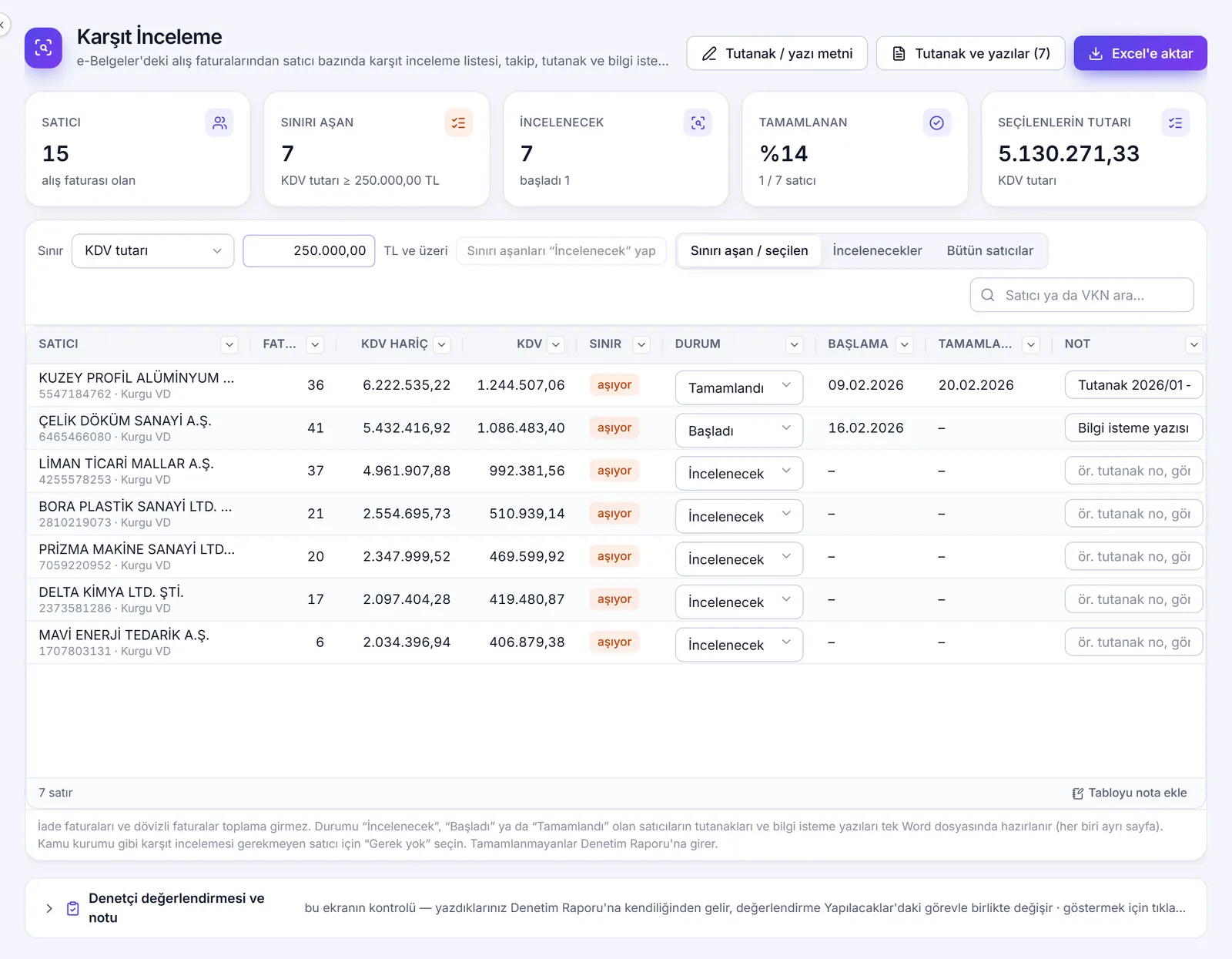Open Tutanak / yazı metni editor
The image size is (1232, 959).
coord(777,53)
